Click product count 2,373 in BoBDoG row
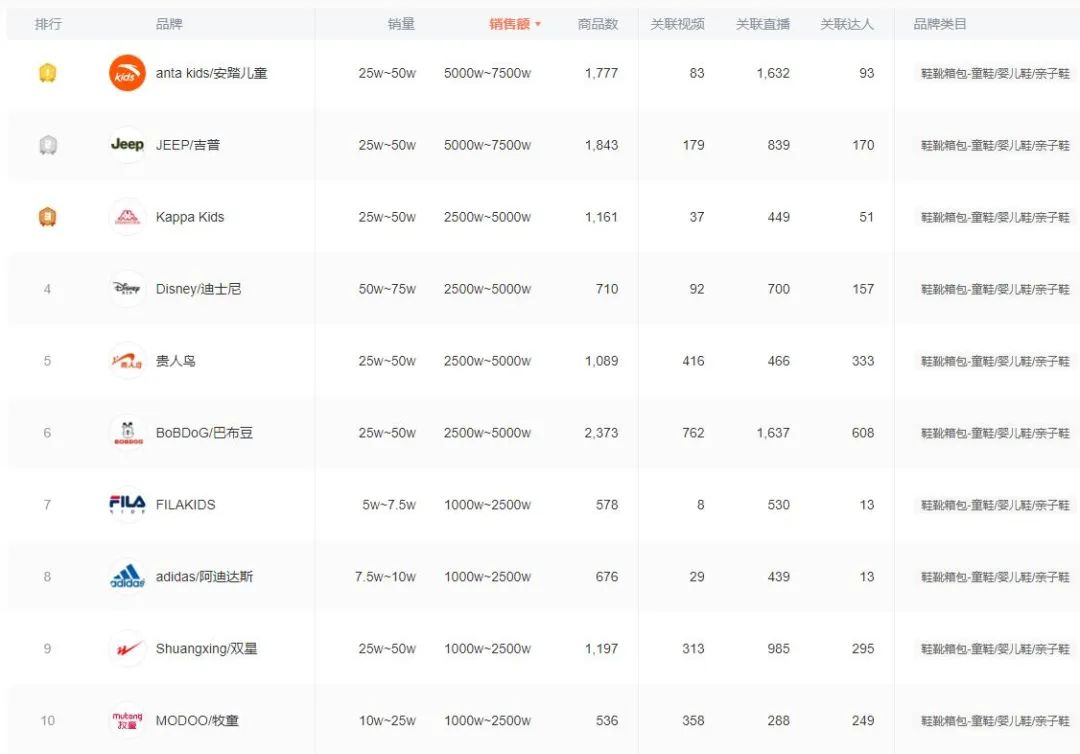The width and height of the screenshot is (1080, 754). coord(601,432)
